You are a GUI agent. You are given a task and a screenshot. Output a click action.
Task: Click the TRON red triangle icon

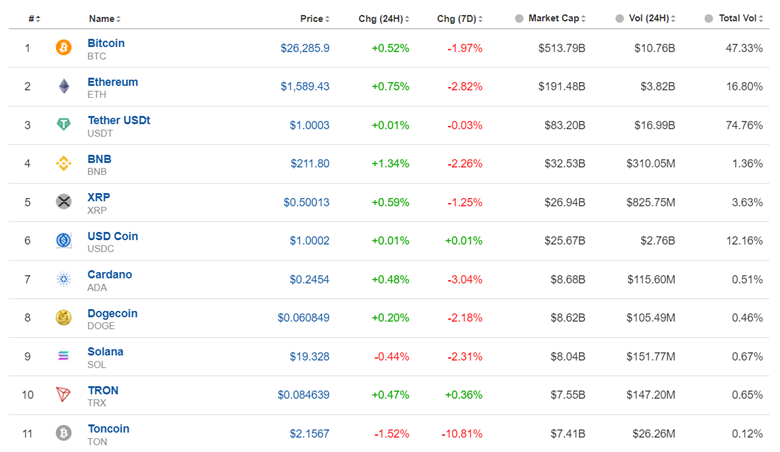coord(64,394)
